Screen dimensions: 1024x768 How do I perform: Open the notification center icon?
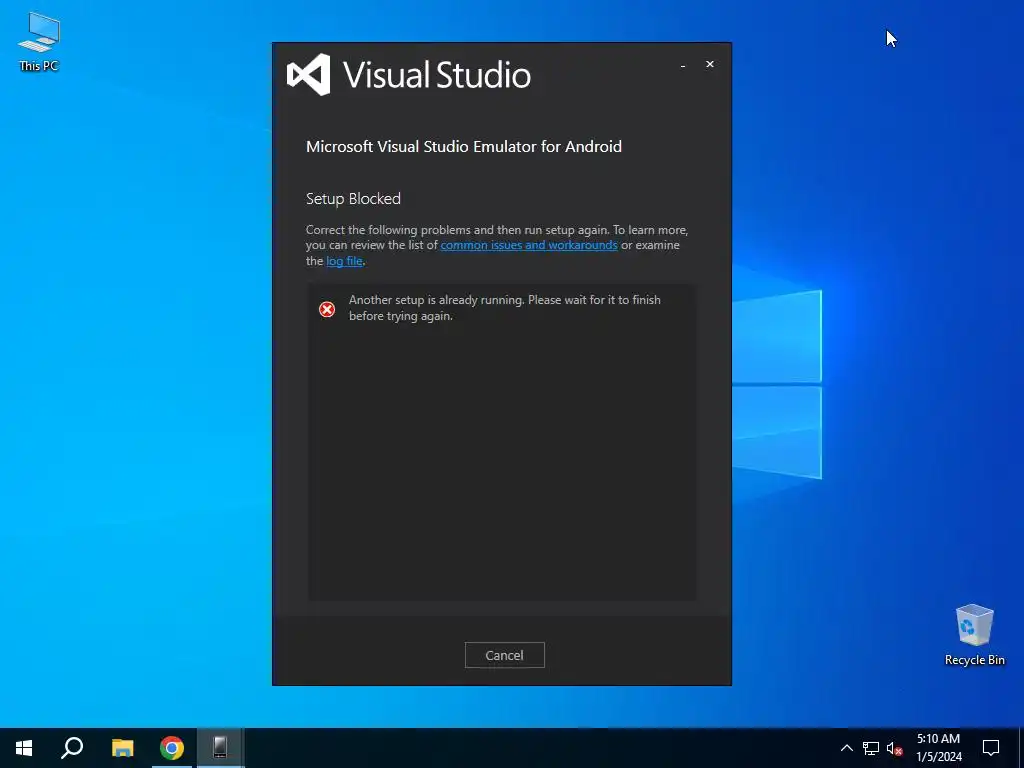pos(991,748)
